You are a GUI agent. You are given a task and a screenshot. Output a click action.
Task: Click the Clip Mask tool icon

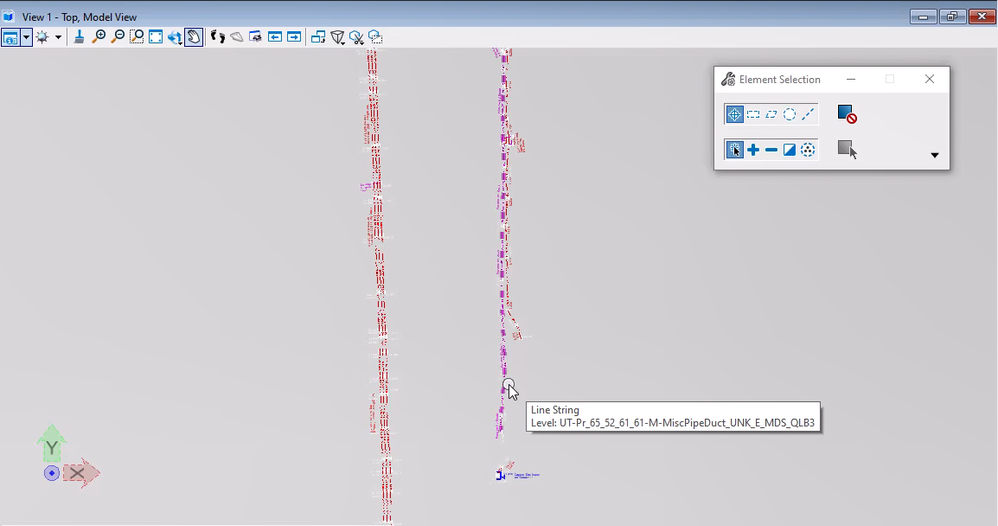tap(376, 38)
